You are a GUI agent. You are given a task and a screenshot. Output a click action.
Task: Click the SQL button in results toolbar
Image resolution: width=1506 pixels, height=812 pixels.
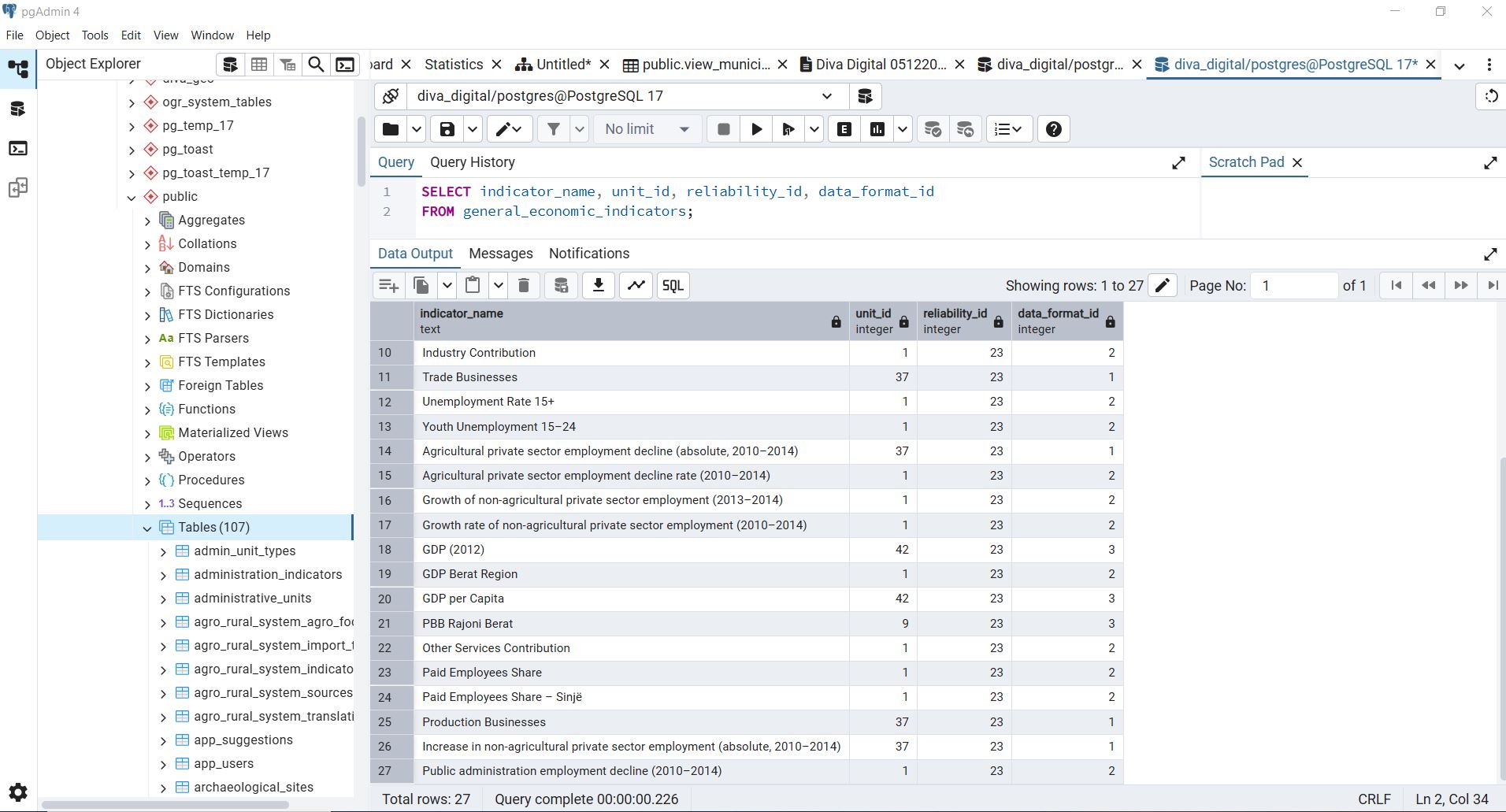673,285
